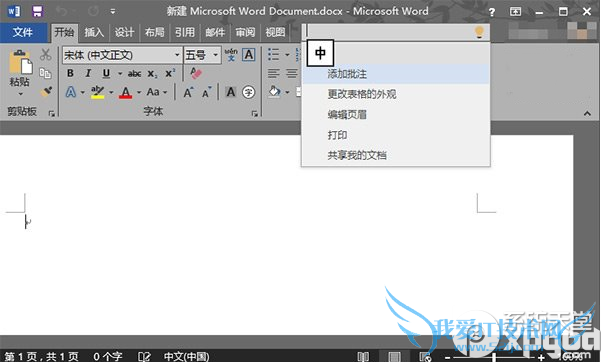Switch to the 布局 tab

[154, 33]
